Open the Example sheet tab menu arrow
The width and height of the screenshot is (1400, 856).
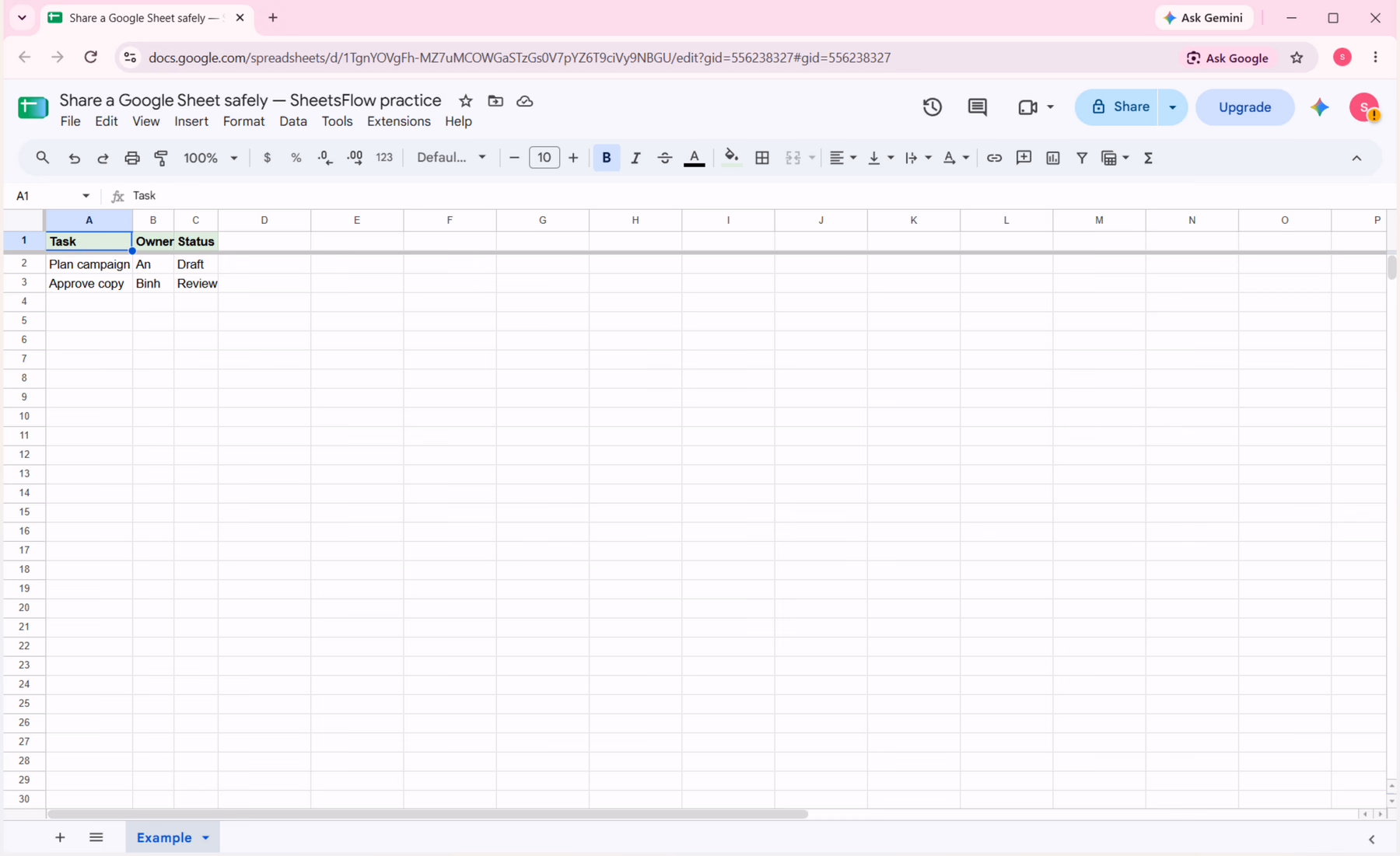tap(205, 838)
